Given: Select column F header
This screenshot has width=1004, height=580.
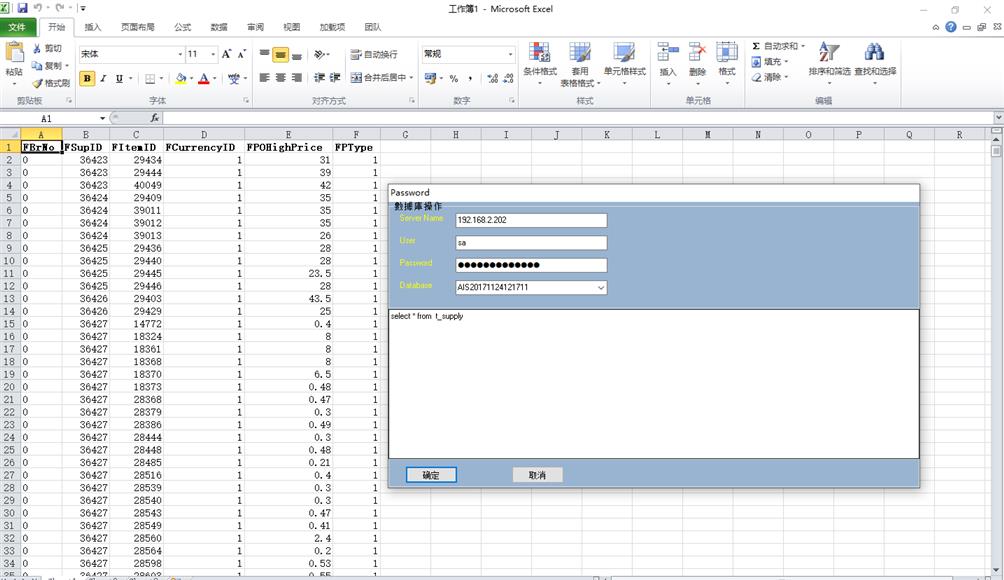Looking at the screenshot, I should pyautogui.click(x=356, y=134).
